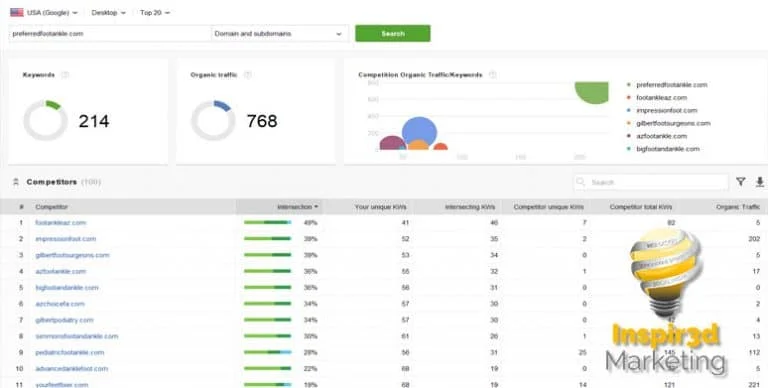
Task: Open pediatricfootankle.com competitor link
Action: point(69,352)
